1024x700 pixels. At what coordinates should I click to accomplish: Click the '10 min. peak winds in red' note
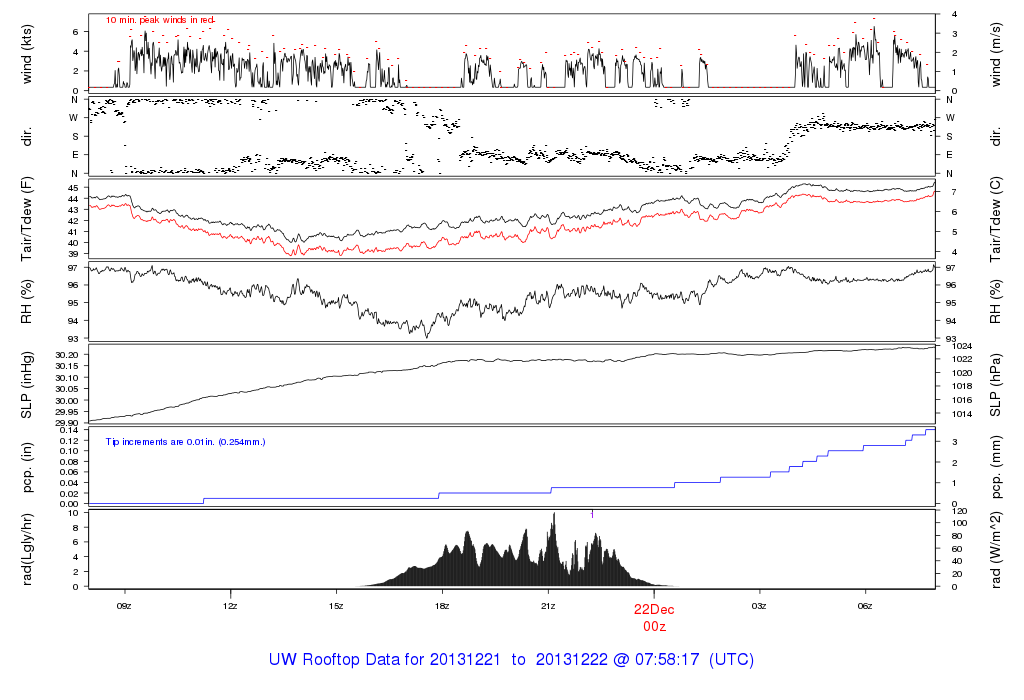[x=160, y=20]
